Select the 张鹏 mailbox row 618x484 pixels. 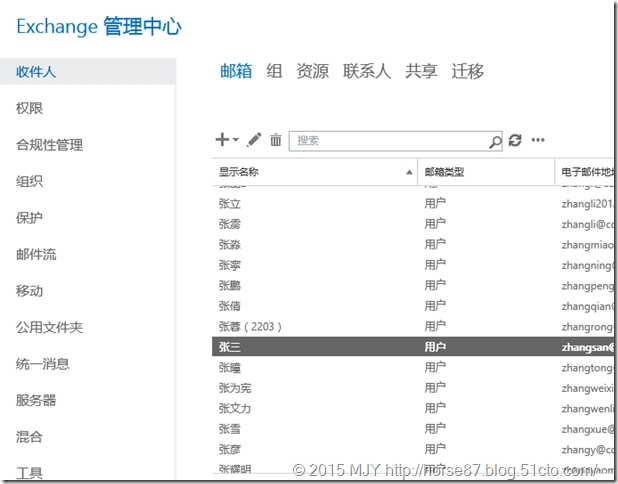413,285
